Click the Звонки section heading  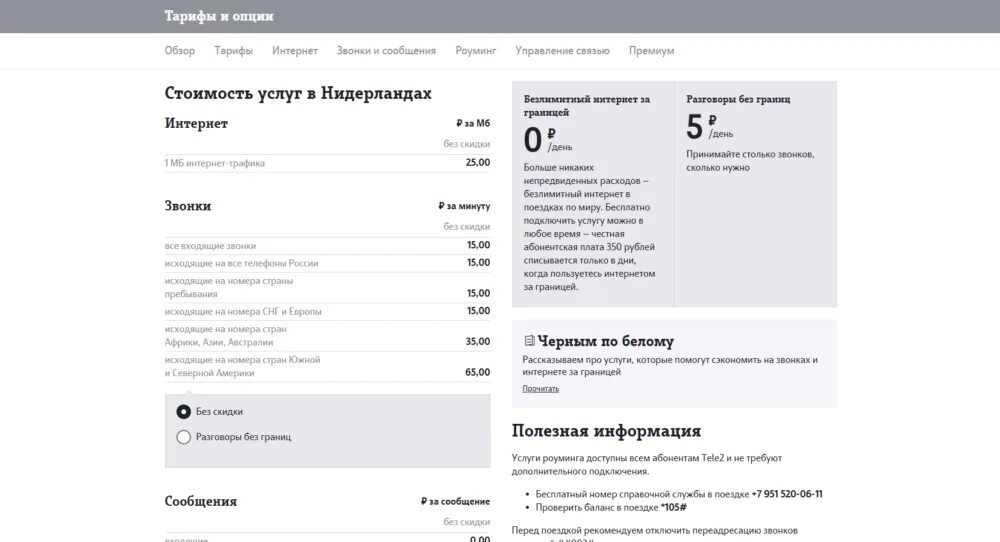[x=188, y=206]
